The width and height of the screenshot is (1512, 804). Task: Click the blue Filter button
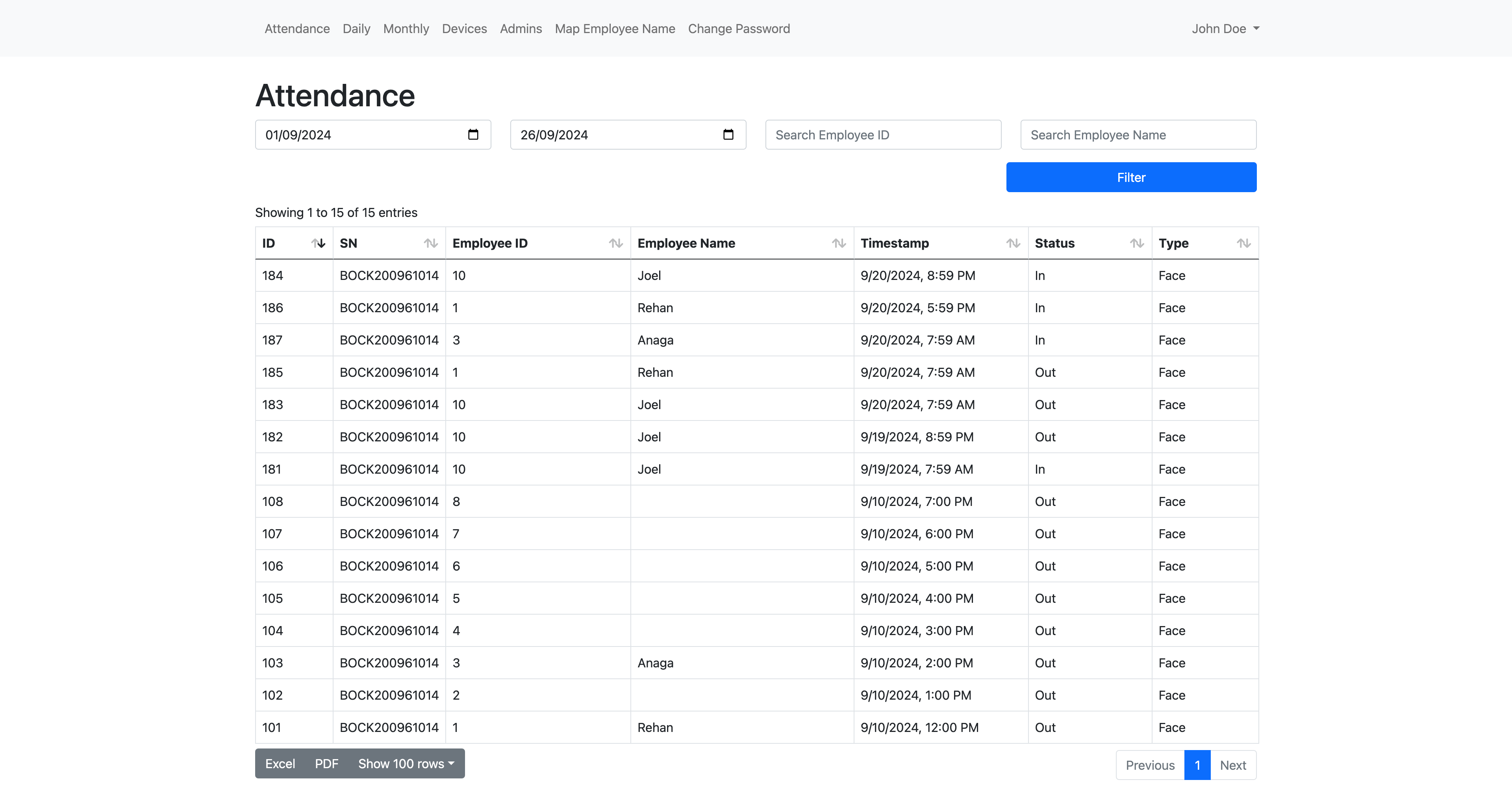(1131, 177)
